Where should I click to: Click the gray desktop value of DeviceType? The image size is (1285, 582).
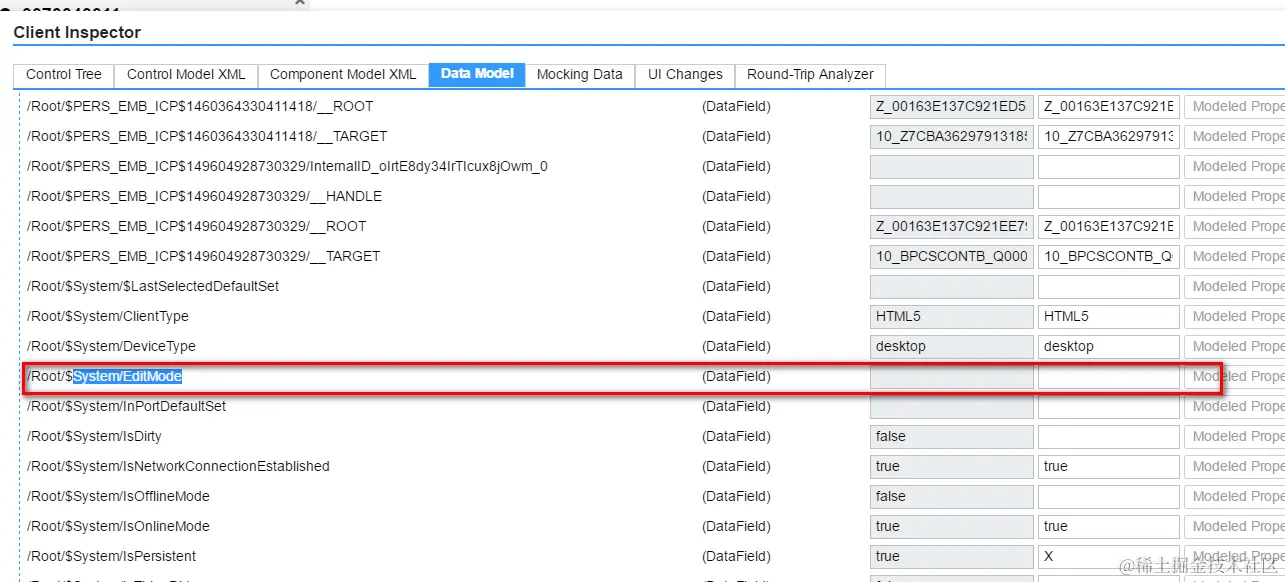pos(952,347)
